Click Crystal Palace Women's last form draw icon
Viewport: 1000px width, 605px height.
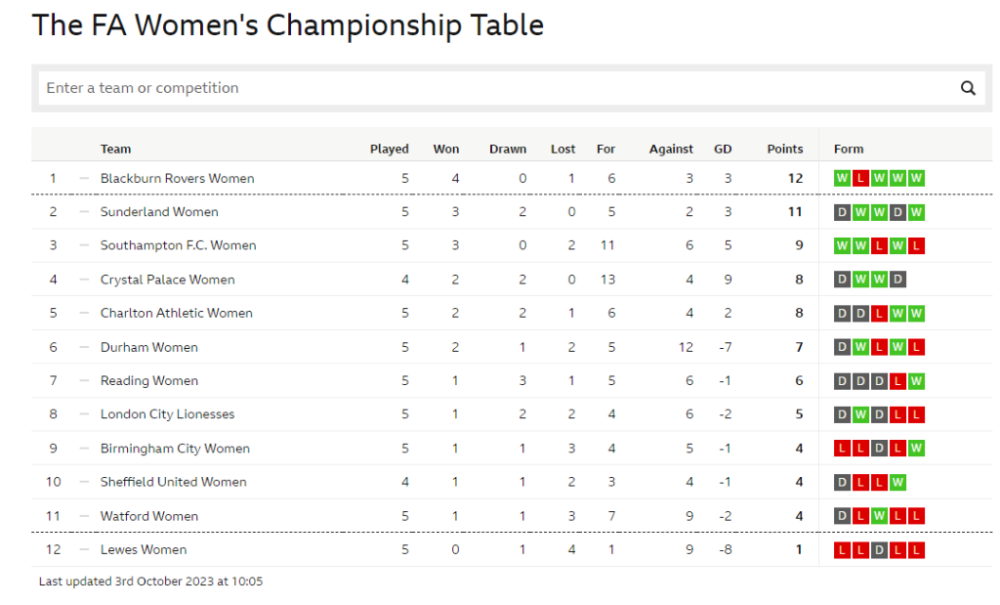pos(898,280)
